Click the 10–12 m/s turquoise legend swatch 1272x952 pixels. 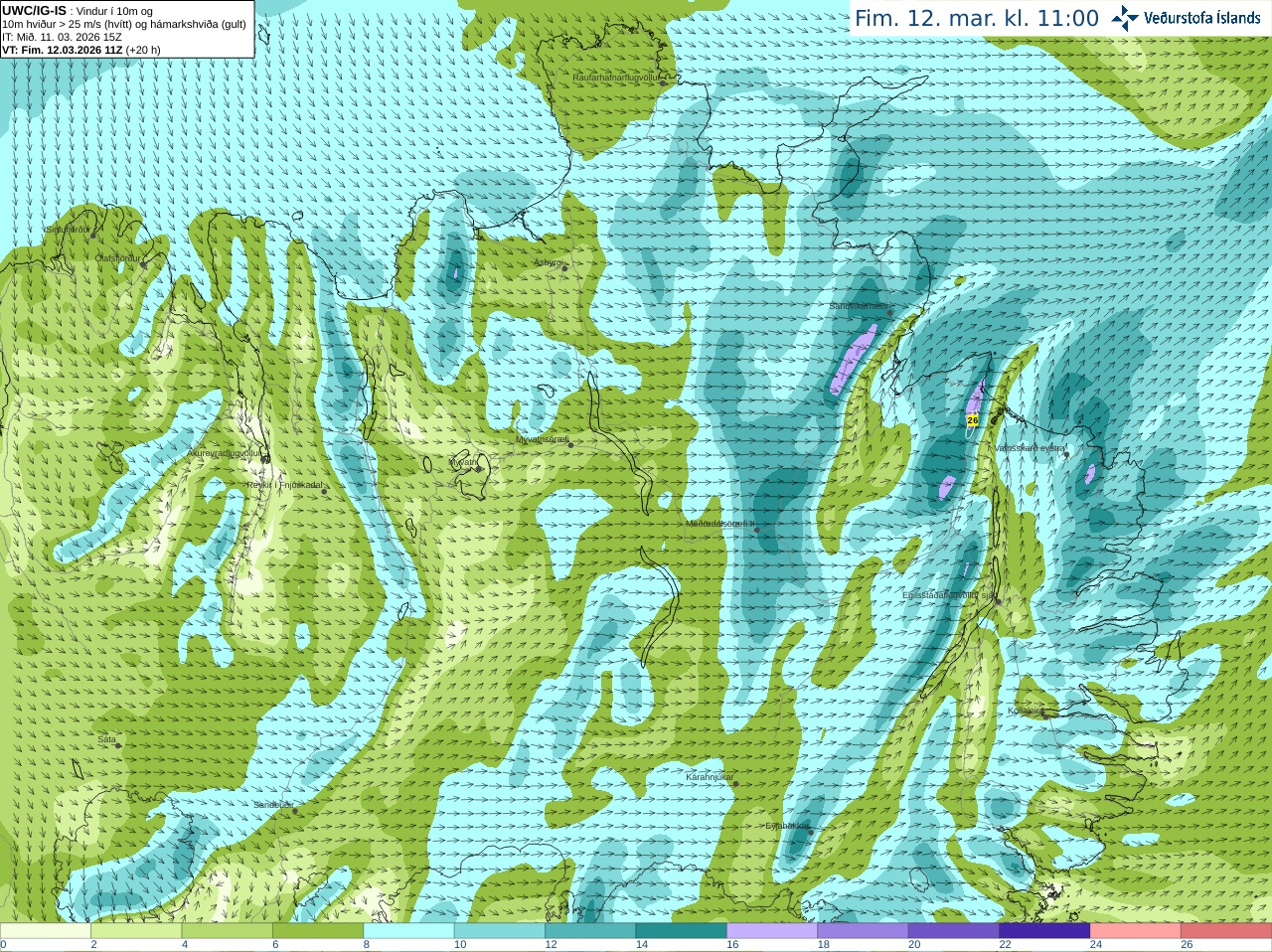point(500,931)
